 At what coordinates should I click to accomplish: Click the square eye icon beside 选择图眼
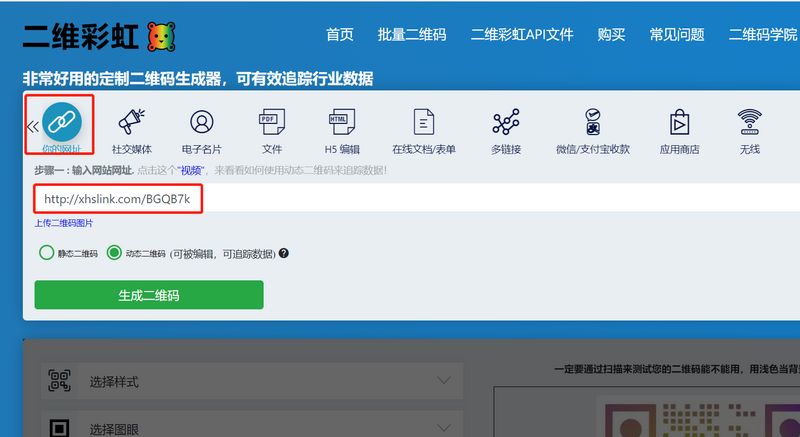point(60,428)
